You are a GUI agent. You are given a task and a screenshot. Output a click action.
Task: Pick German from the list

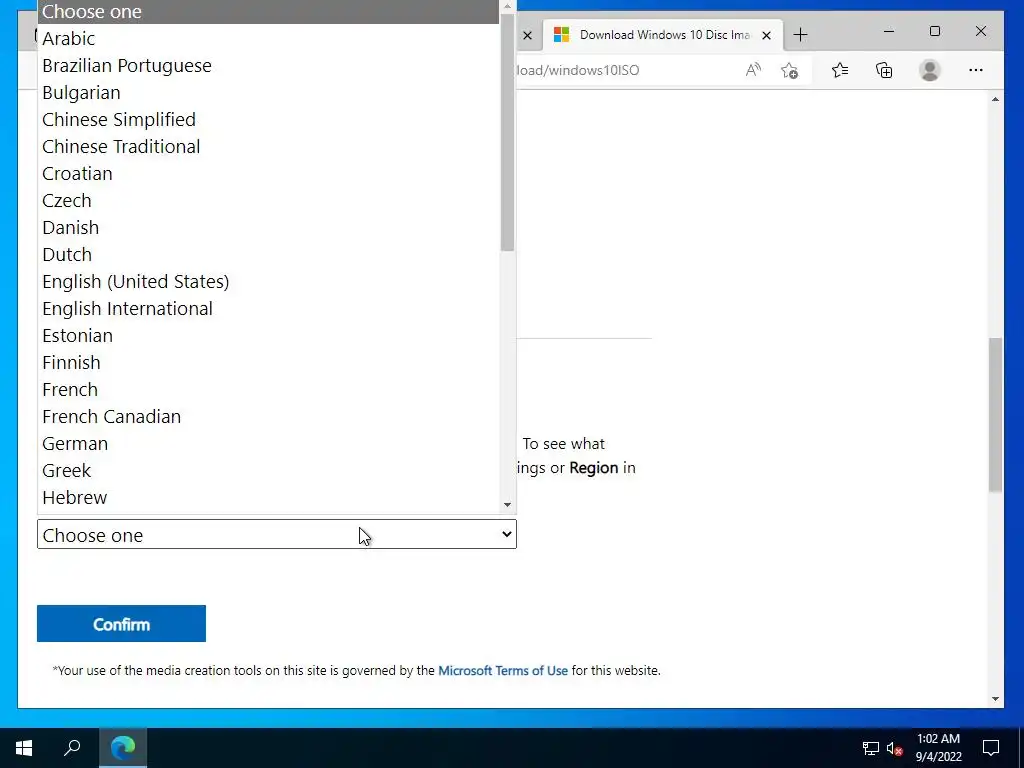(x=268, y=443)
